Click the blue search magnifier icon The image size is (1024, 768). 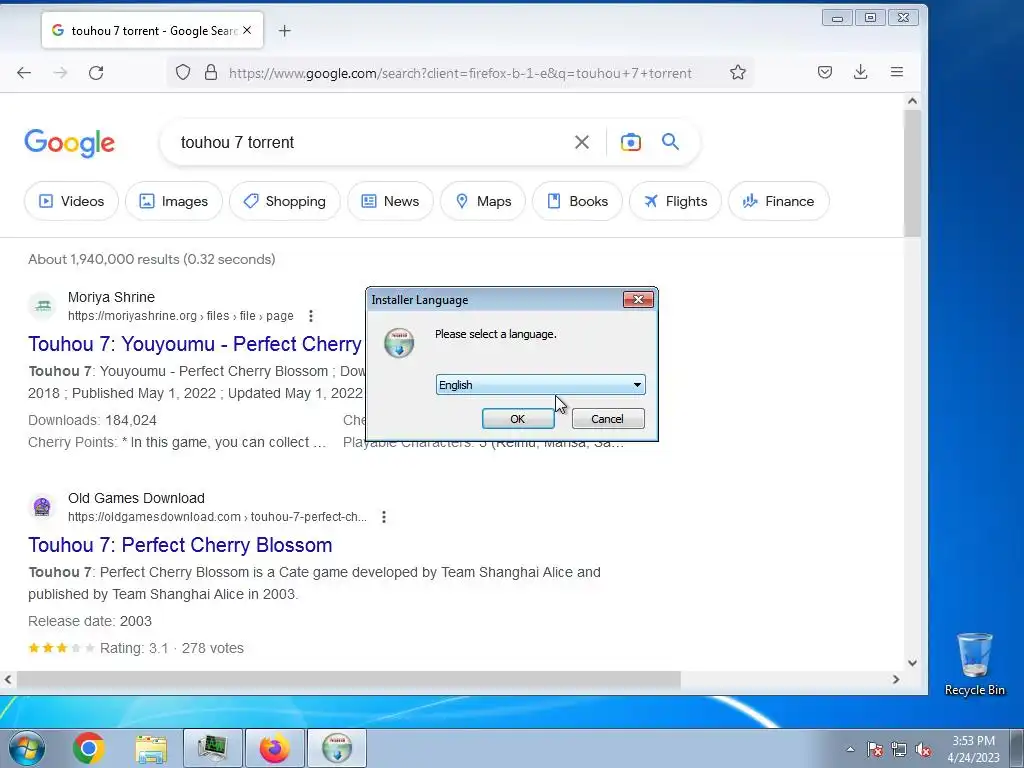(x=670, y=142)
